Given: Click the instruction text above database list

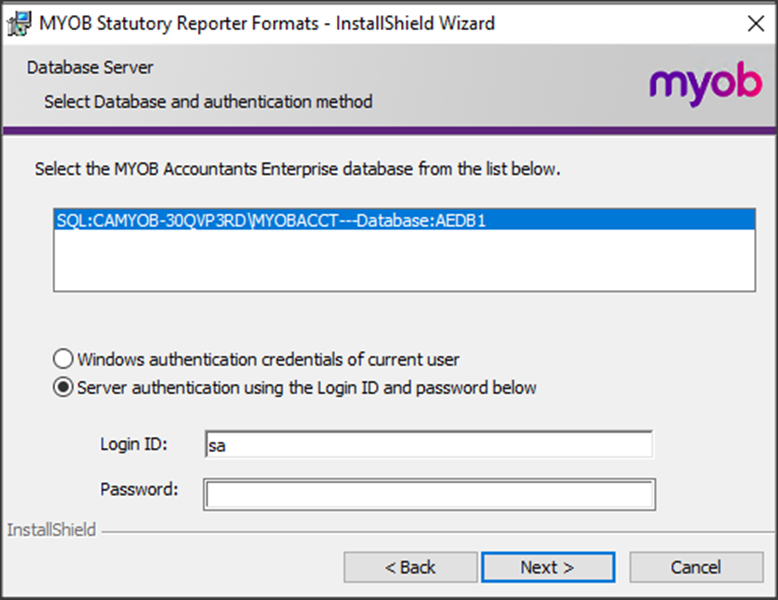Looking at the screenshot, I should (x=298, y=169).
